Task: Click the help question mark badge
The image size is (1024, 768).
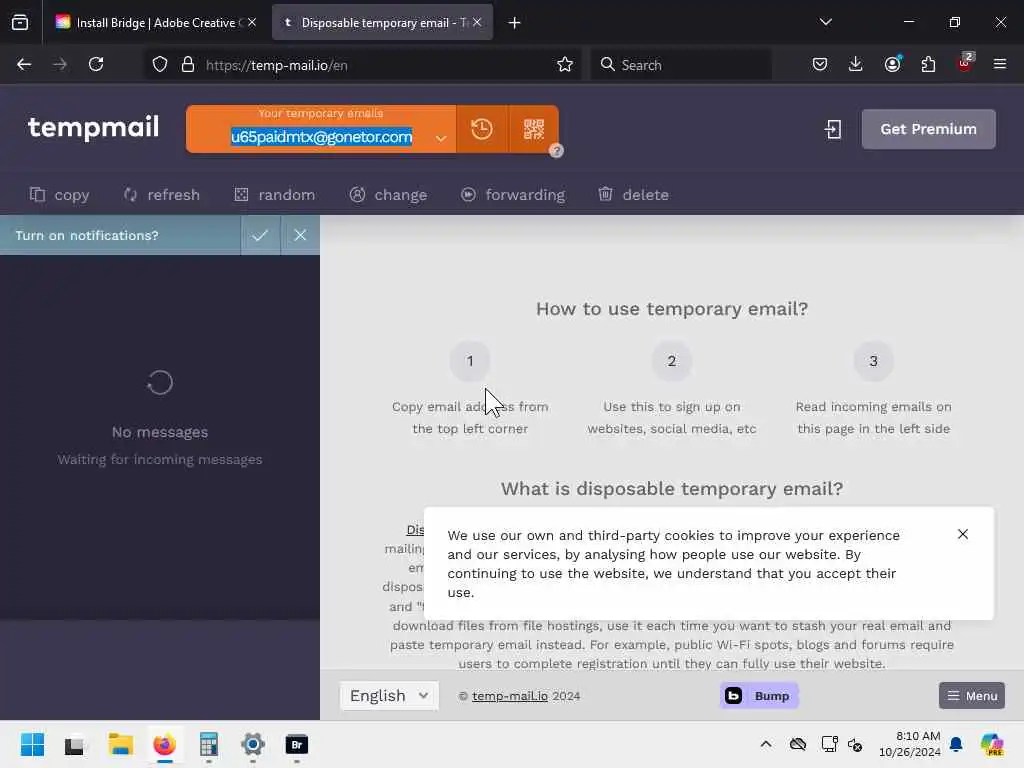Action: pyautogui.click(x=556, y=151)
